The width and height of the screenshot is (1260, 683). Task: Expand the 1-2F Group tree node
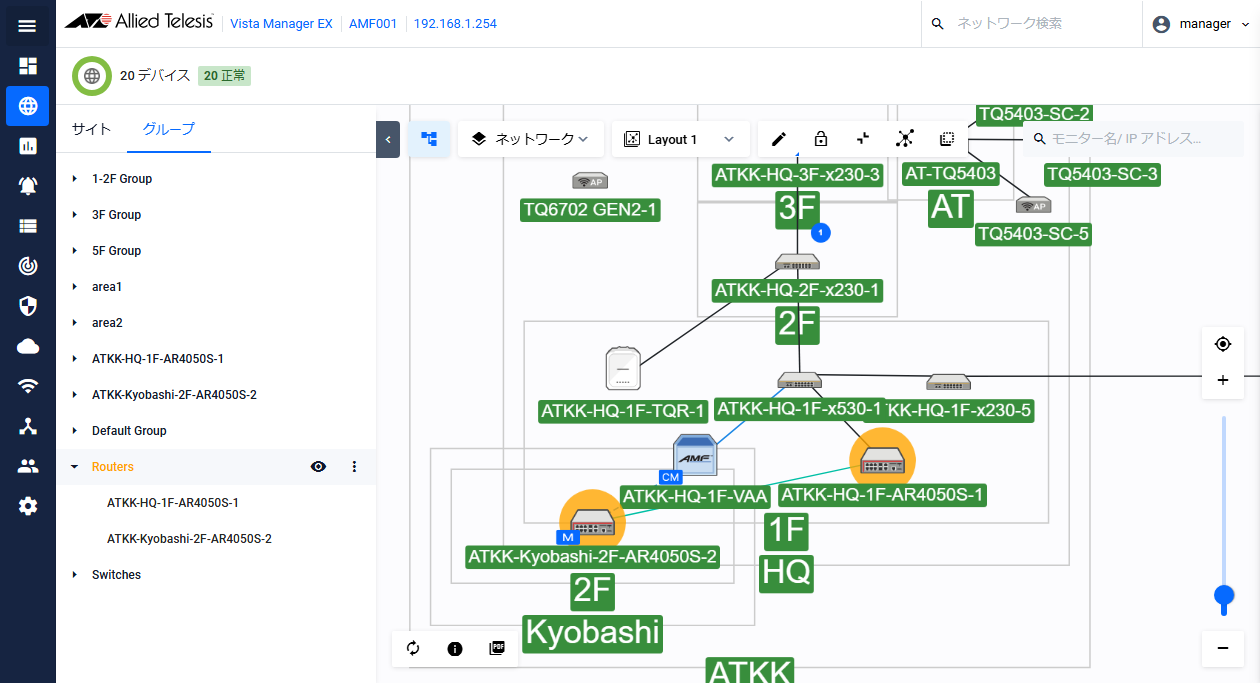click(x=75, y=179)
